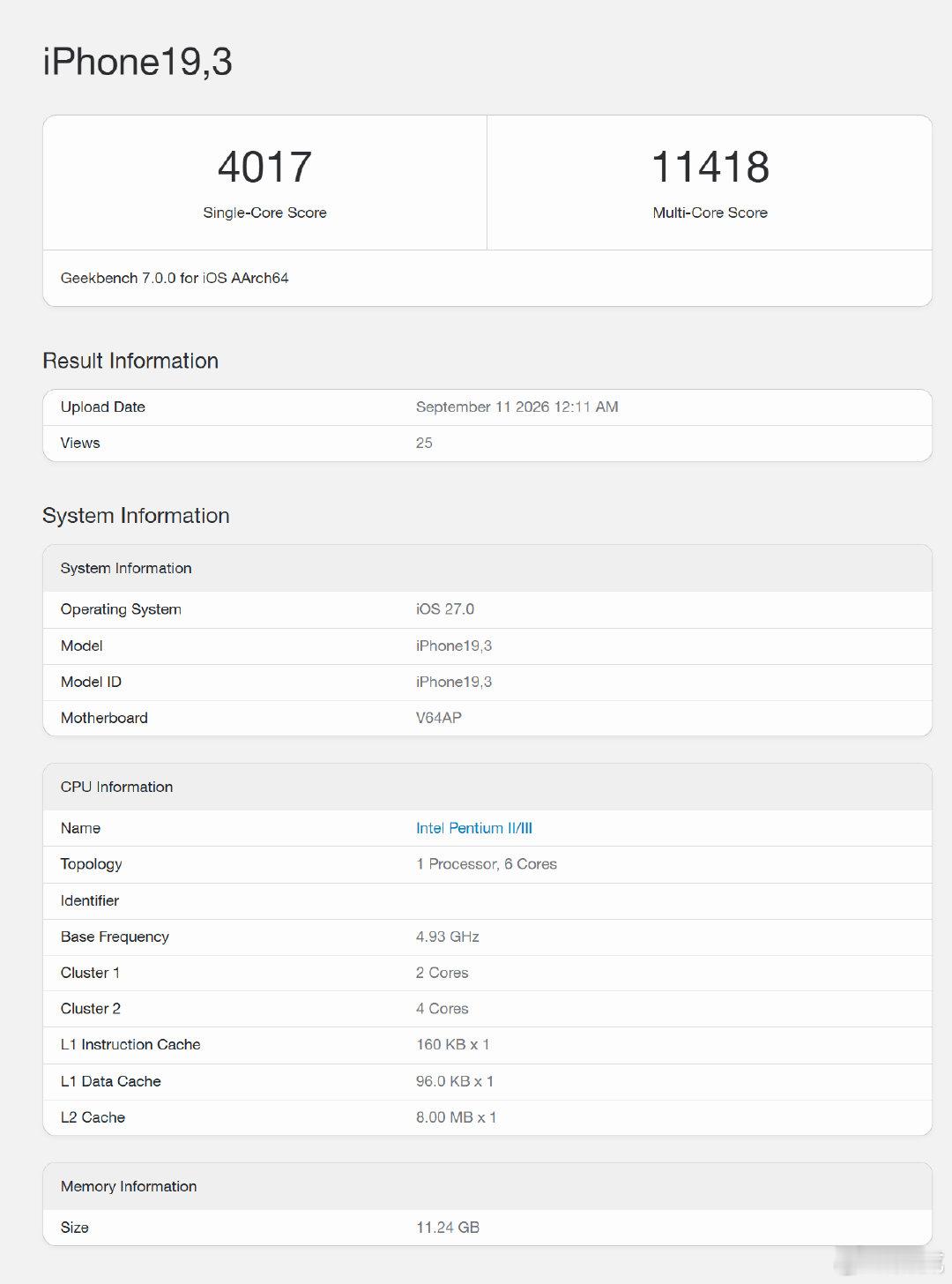Select the Cluster 2 cores value
The width and height of the screenshot is (952, 1284).
click(x=443, y=1009)
